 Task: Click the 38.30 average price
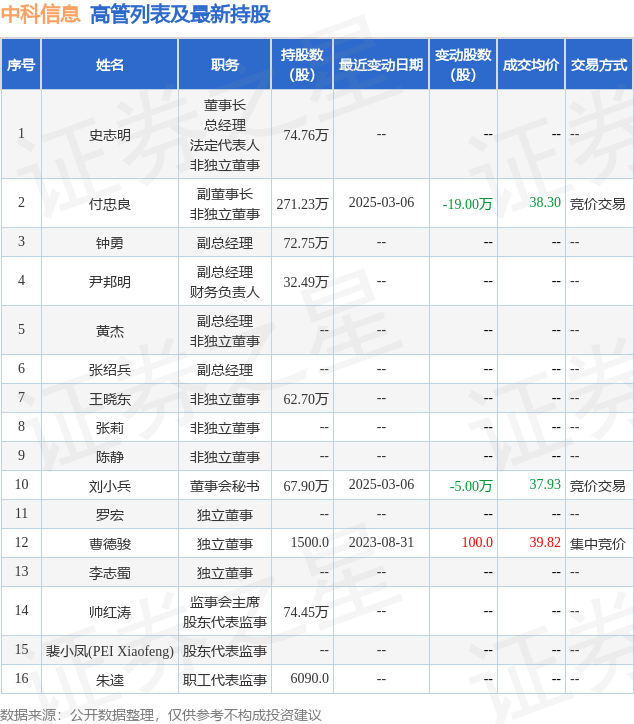[545, 202]
